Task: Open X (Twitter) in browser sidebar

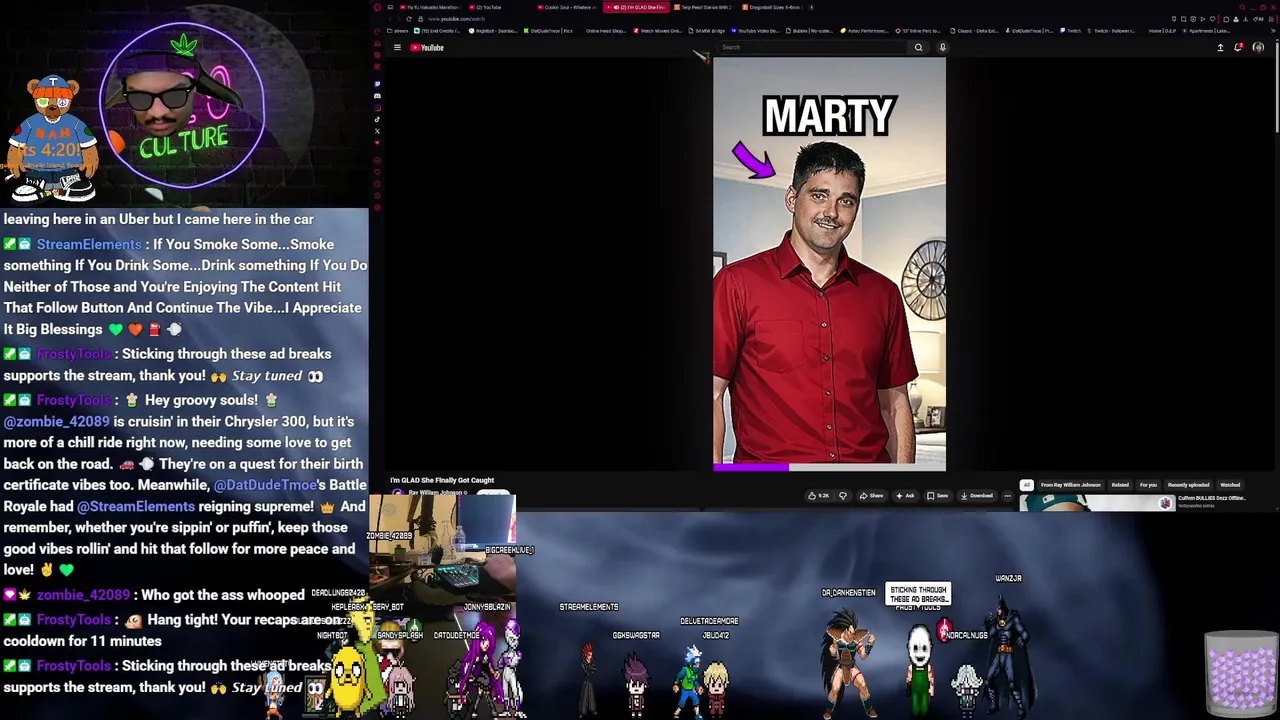Action: [x=377, y=131]
